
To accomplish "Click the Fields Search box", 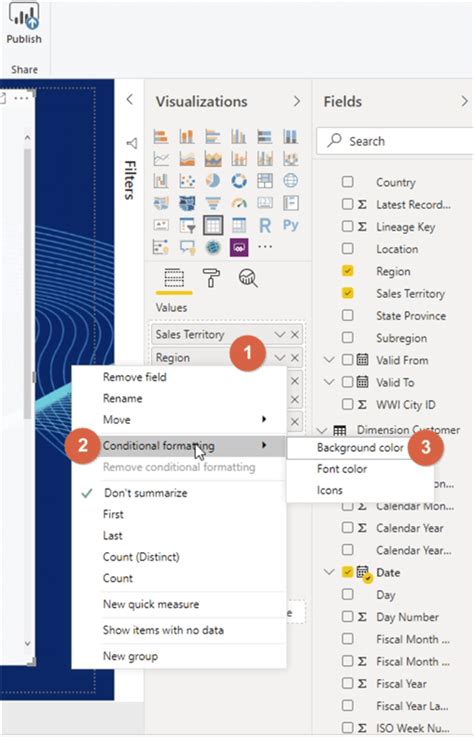I will (x=395, y=141).
